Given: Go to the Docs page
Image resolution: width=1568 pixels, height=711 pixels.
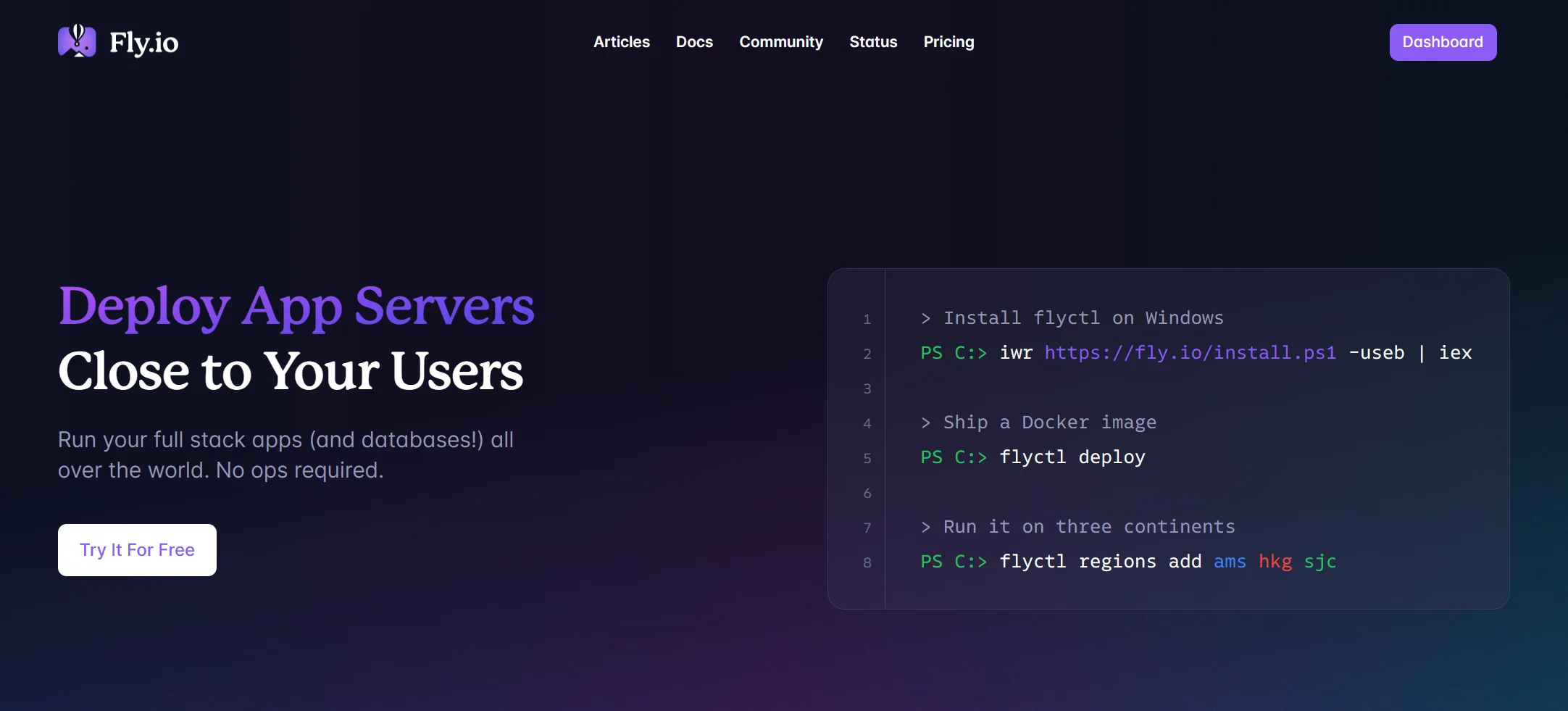Looking at the screenshot, I should pyautogui.click(x=694, y=42).
